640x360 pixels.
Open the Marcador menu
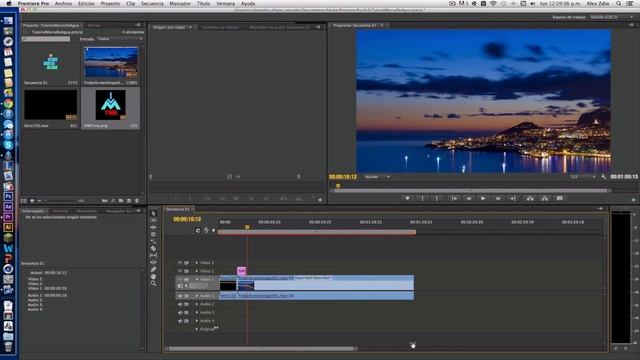click(180, 3)
